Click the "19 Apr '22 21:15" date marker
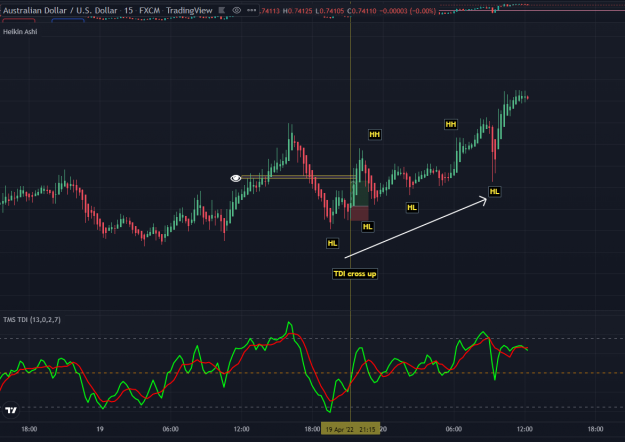 click(x=350, y=429)
